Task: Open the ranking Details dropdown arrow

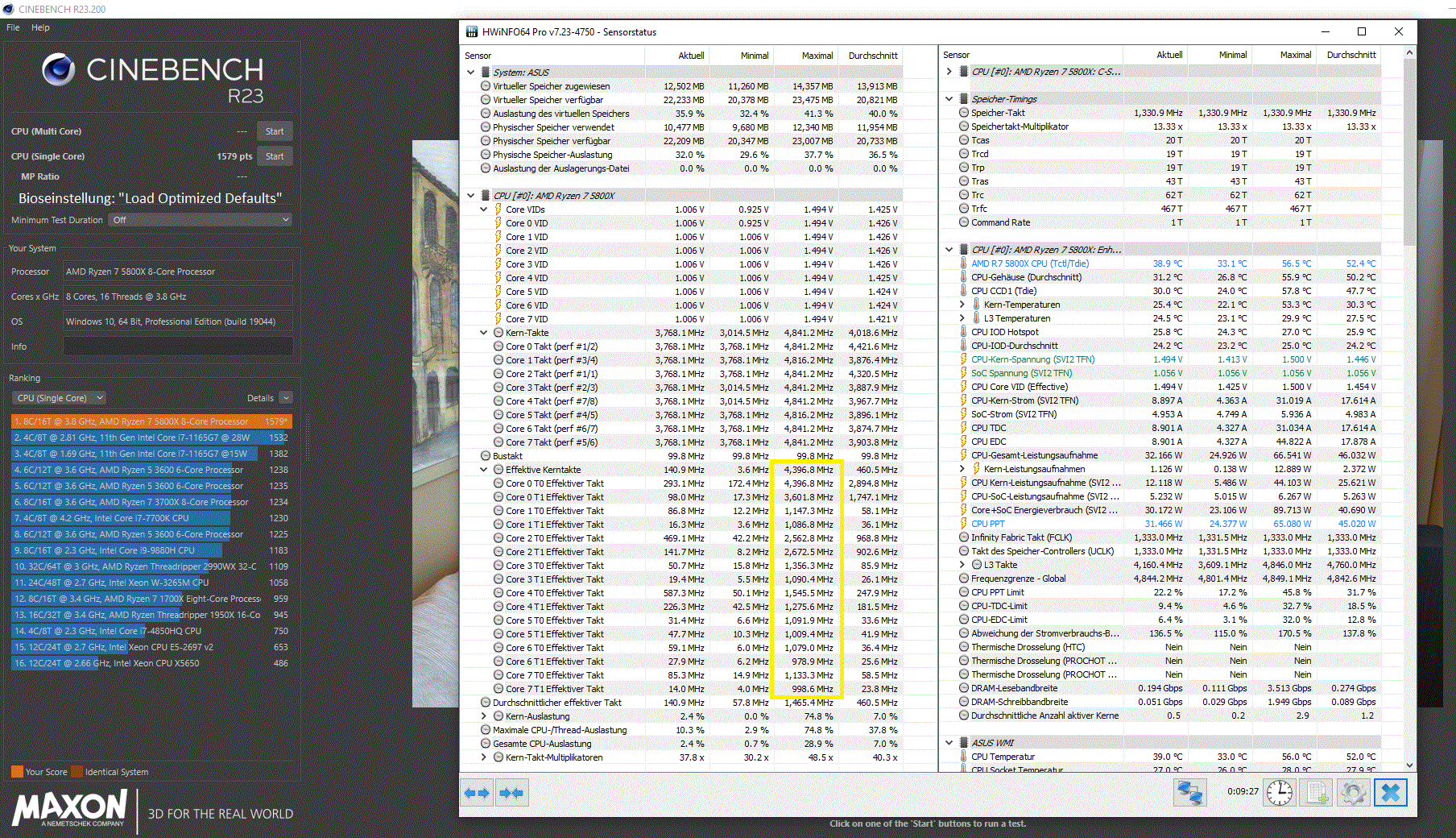Action: (x=286, y=398)
